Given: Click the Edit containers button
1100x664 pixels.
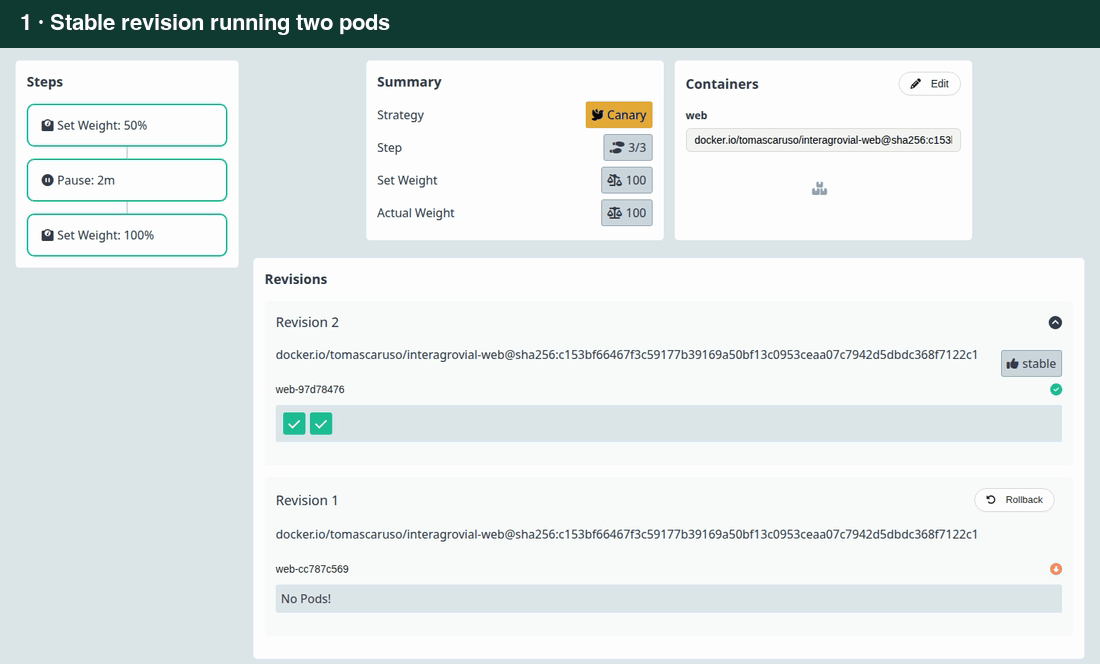Looking at the screenshot, I should pos(930,84).
